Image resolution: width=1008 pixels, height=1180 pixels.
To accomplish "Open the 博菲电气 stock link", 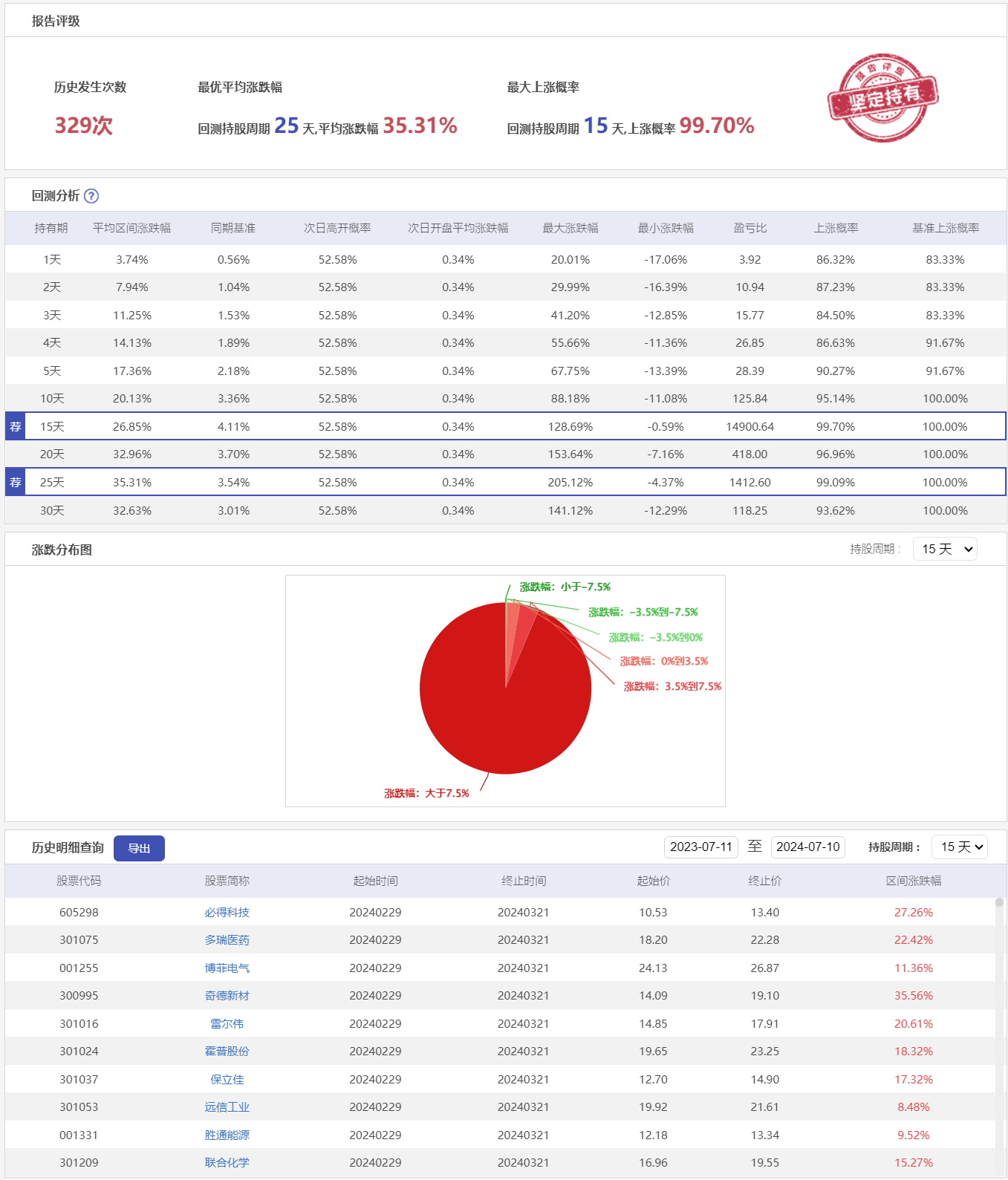I will pos(227,968).
